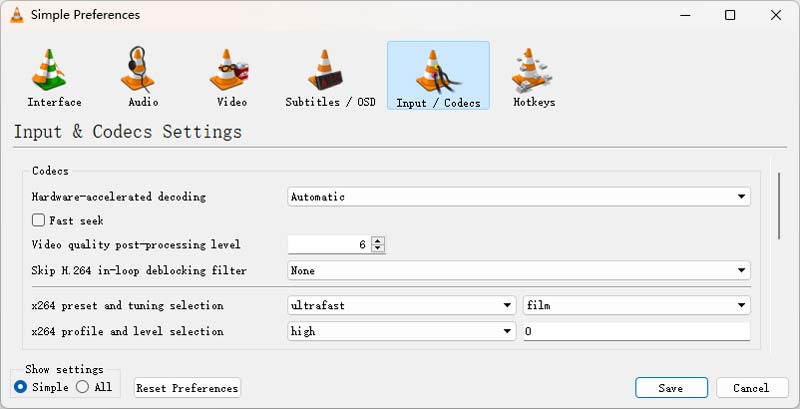Switch show settings to All

click(x=82, y=387)
